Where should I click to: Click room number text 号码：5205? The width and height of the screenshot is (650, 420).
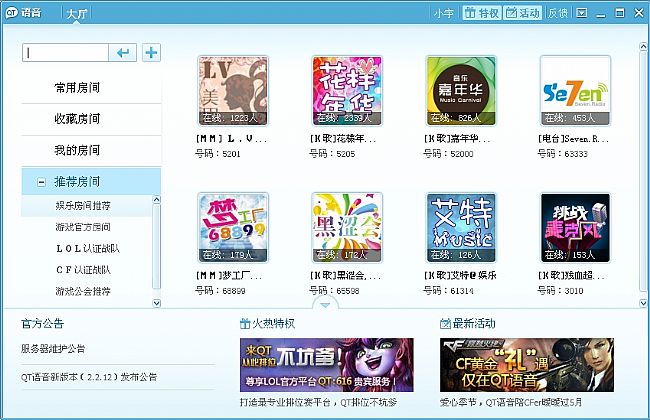332,154
